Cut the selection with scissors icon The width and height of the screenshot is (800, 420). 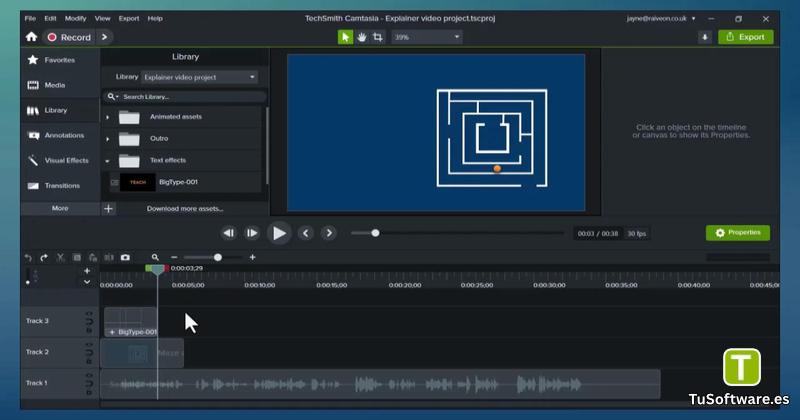click(60, 258)
